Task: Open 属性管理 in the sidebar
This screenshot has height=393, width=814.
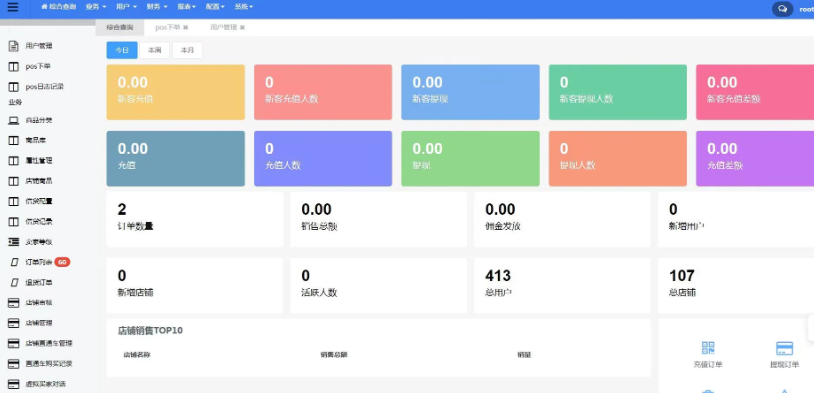Action: 39,161
